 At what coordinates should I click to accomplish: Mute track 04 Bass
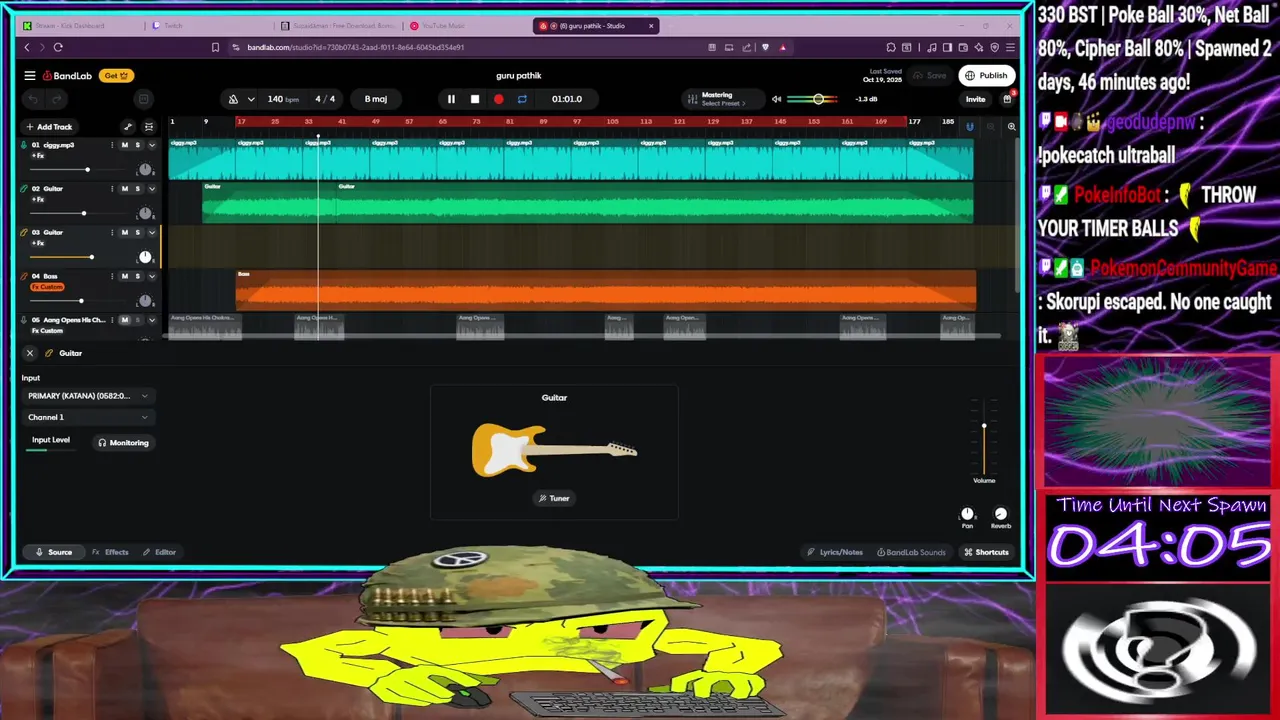click(124, 276)
